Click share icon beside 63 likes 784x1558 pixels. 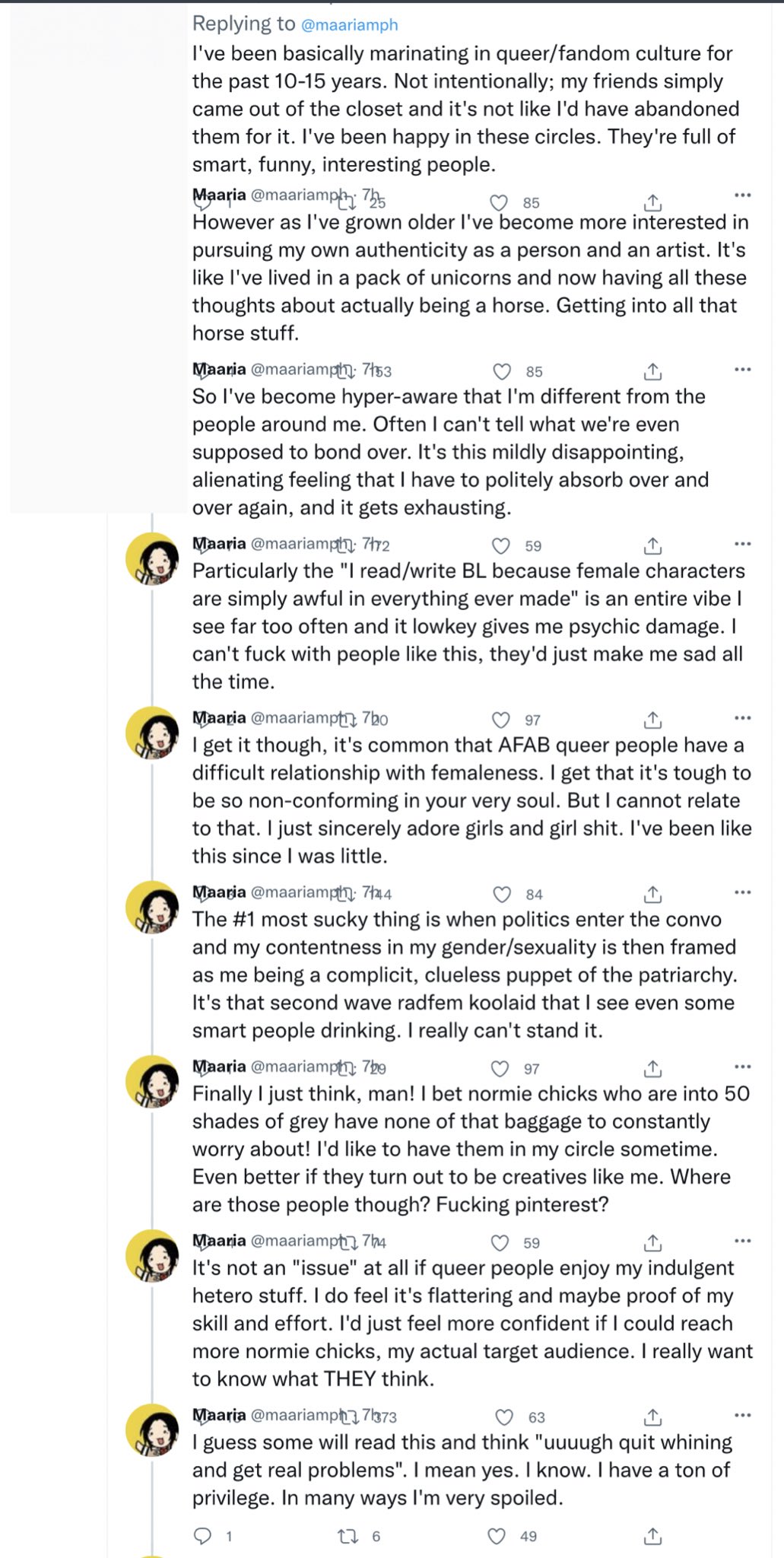(x=652, y=1417)
